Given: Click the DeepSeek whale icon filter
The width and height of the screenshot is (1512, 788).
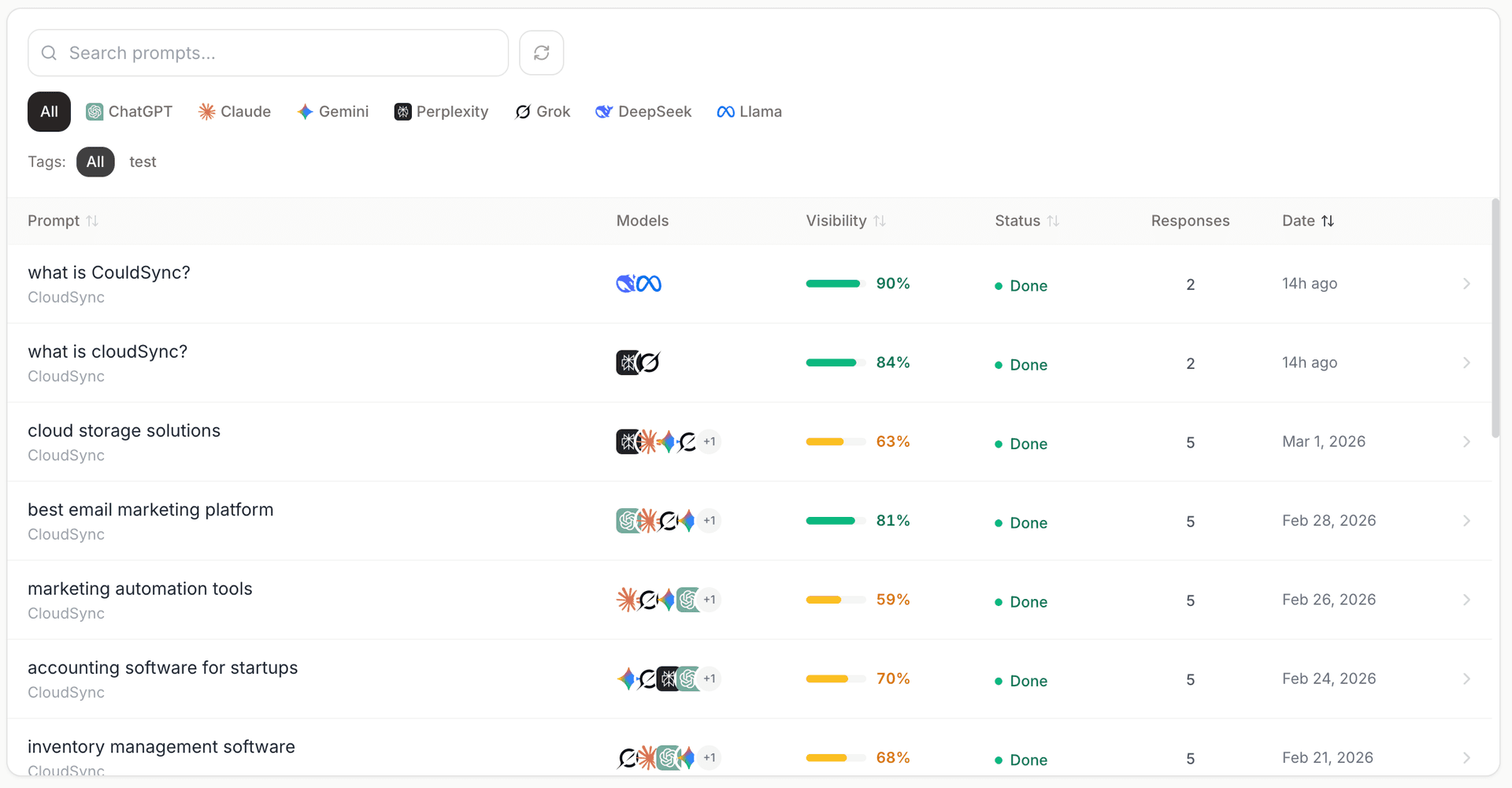Looking at the screenshot, I should [603, 111].
